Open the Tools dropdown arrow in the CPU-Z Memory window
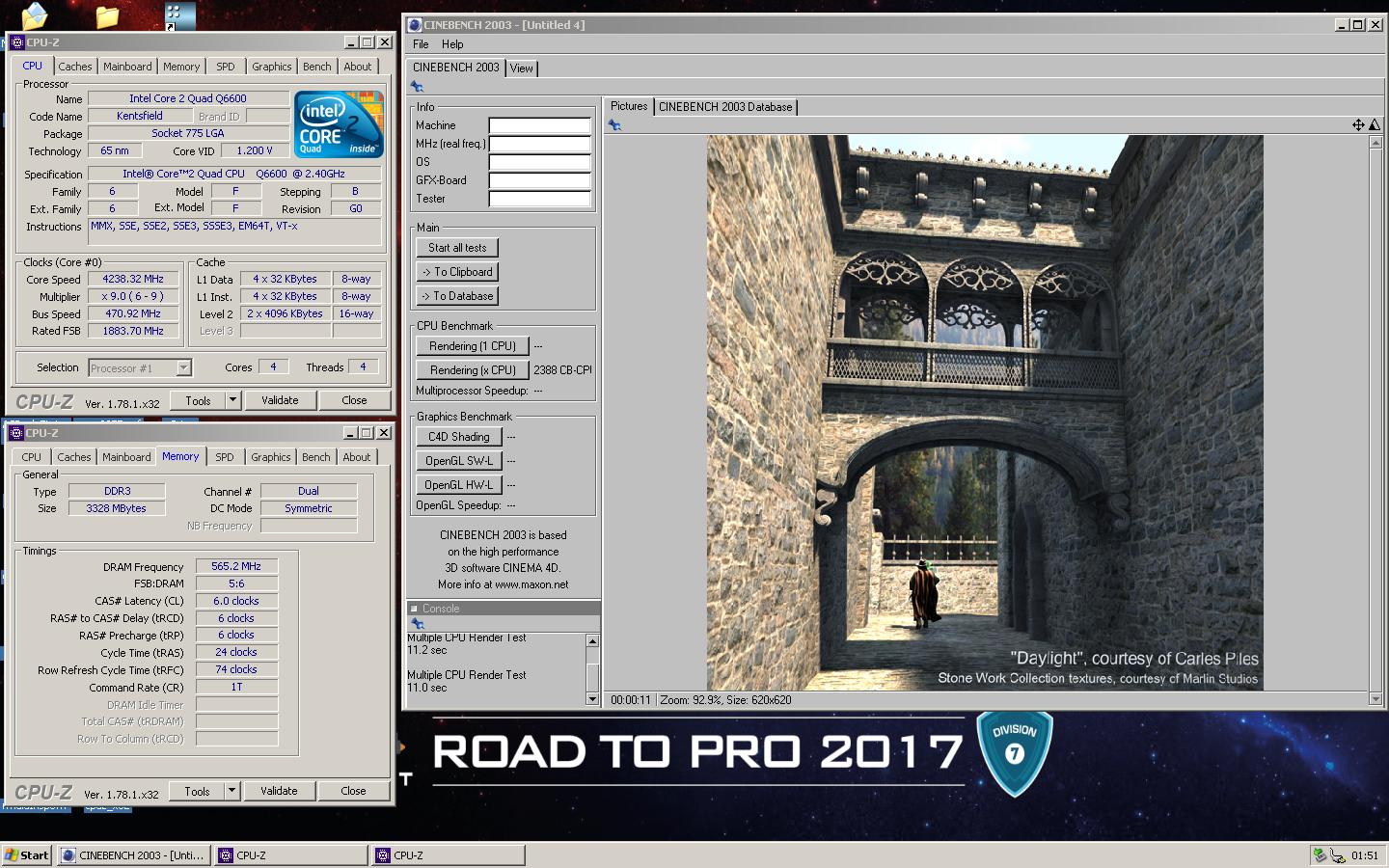Viewport: 1389px width, 868px height. [x=231, y=791]
